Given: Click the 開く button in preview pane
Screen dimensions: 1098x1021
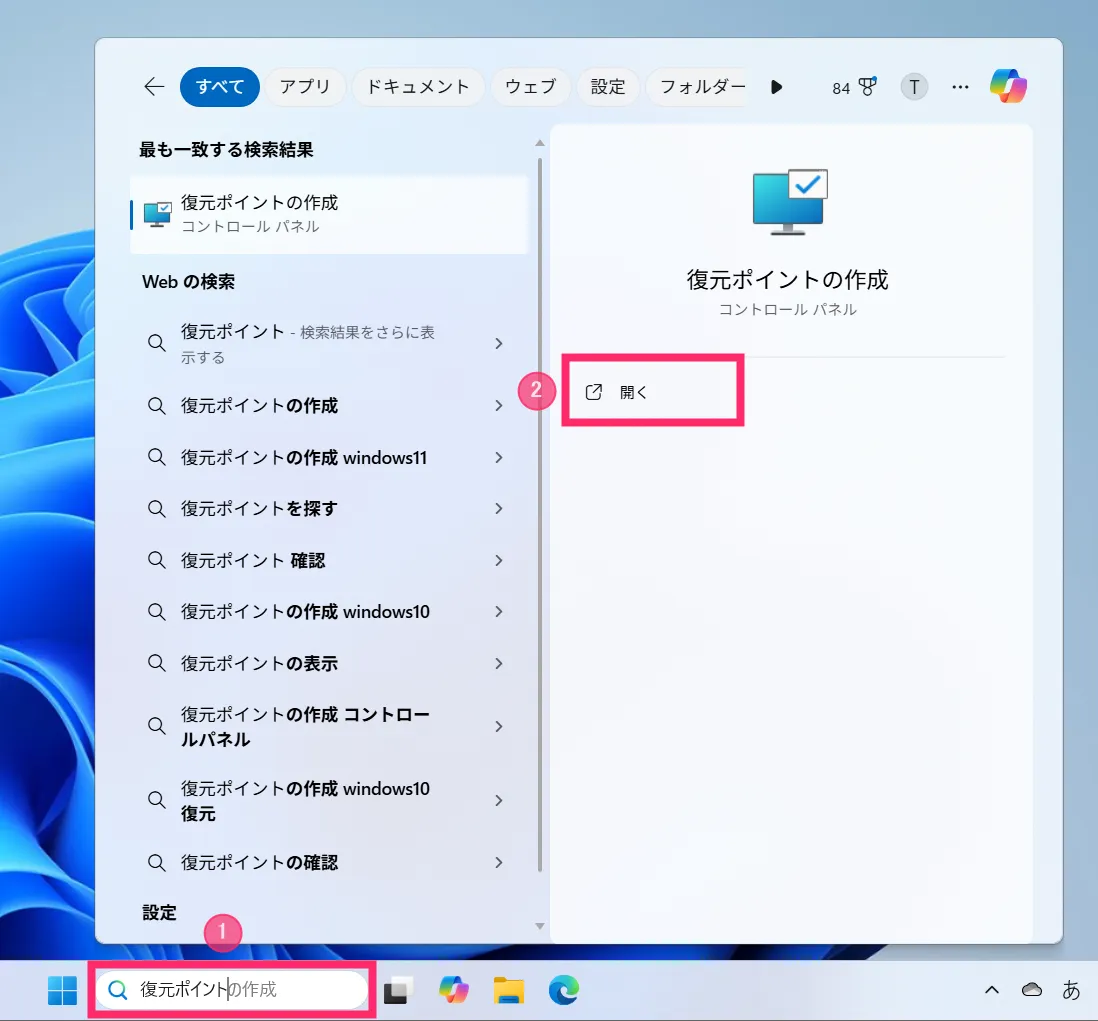Looking at the screenshot, I should pyautogui.click(x=653, y=391).
